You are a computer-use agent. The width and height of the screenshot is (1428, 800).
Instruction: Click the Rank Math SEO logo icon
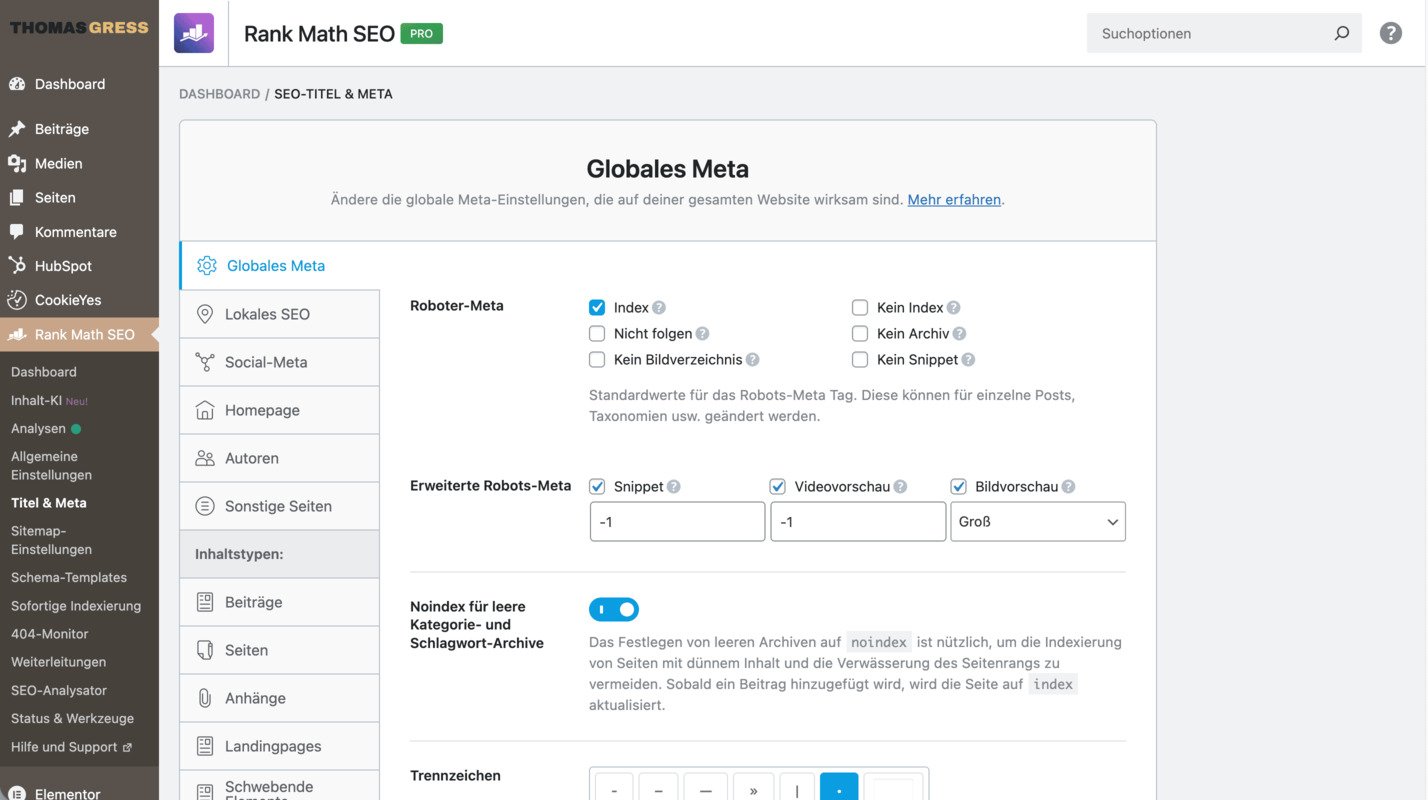[193, 32]
